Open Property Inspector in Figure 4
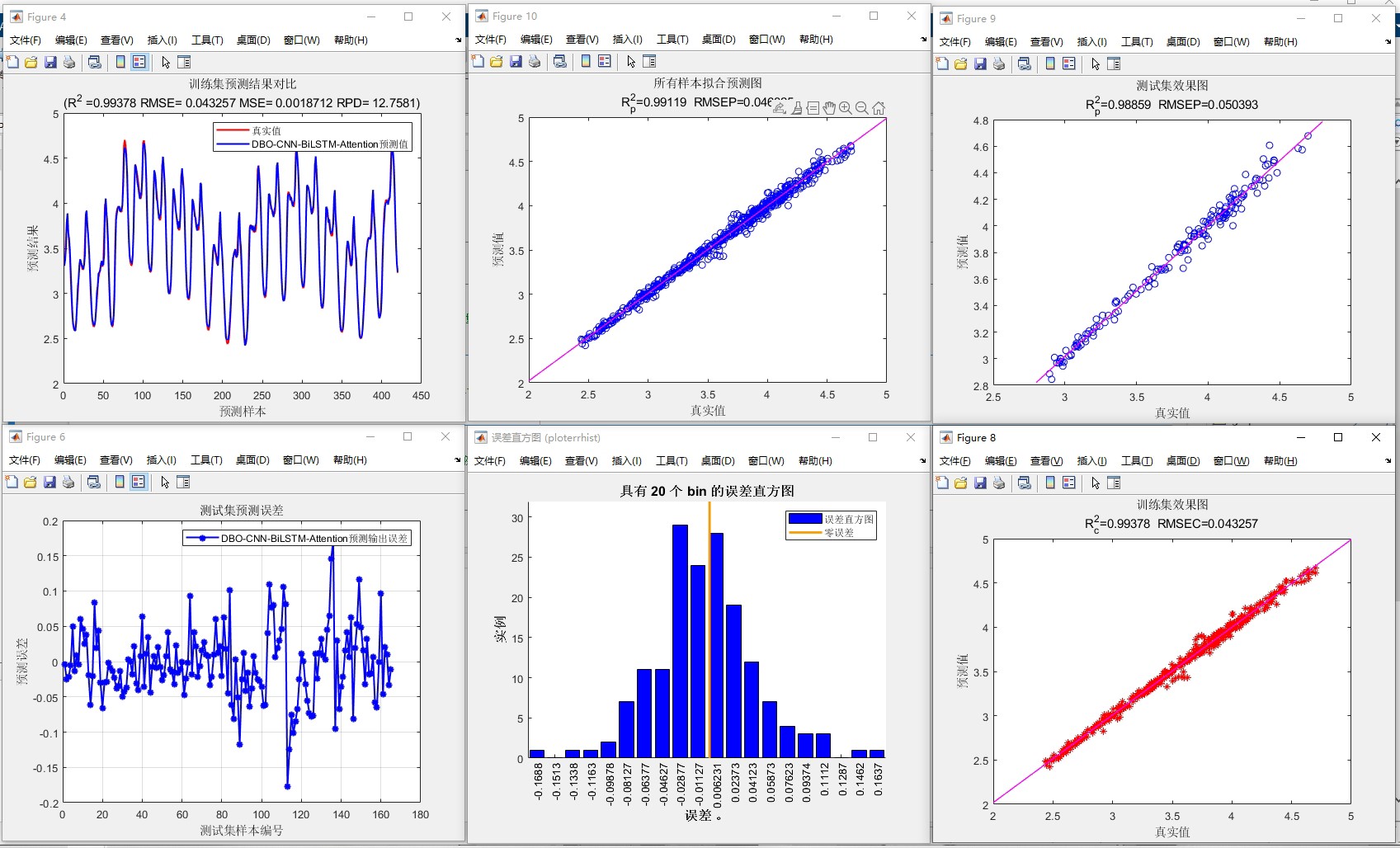1400x848 pixels. coord(184,62)
